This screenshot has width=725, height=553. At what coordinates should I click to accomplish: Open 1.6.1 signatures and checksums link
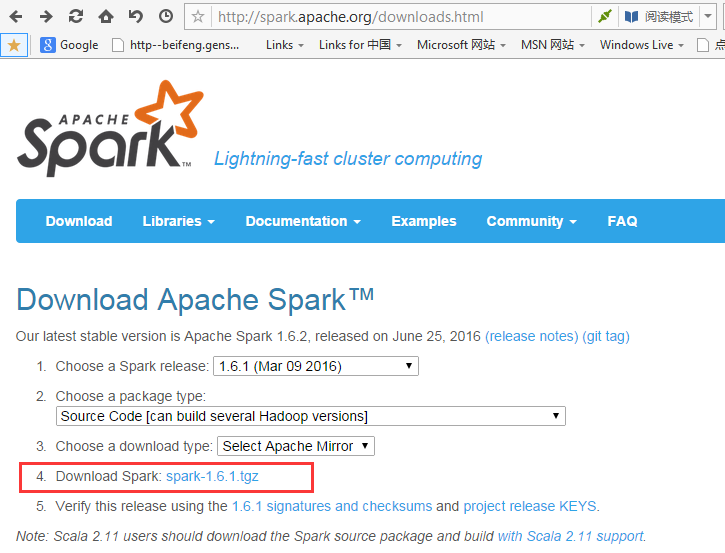point(332,506)
